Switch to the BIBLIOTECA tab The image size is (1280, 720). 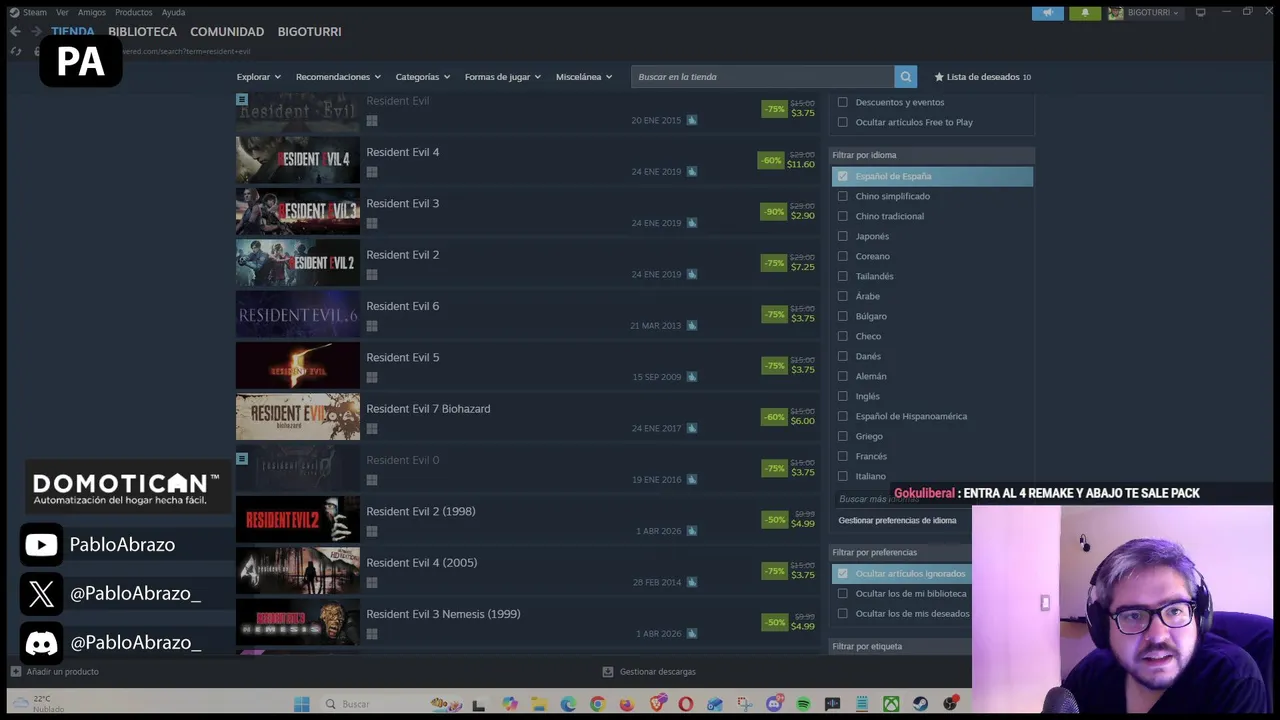click(142, 32)
